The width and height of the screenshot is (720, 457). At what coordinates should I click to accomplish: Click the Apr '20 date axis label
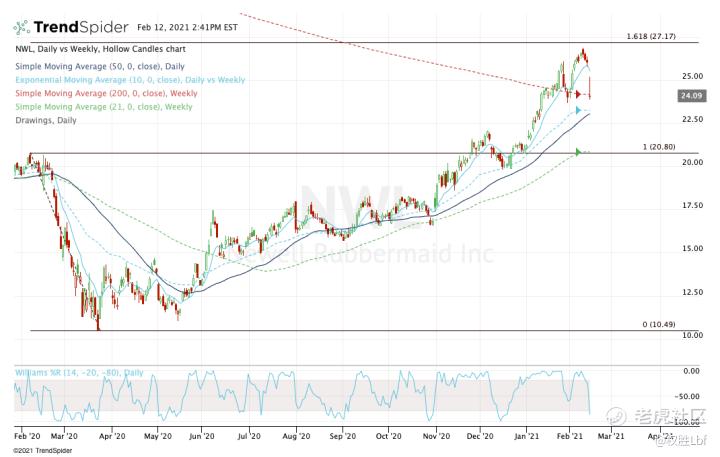[112, 436]
